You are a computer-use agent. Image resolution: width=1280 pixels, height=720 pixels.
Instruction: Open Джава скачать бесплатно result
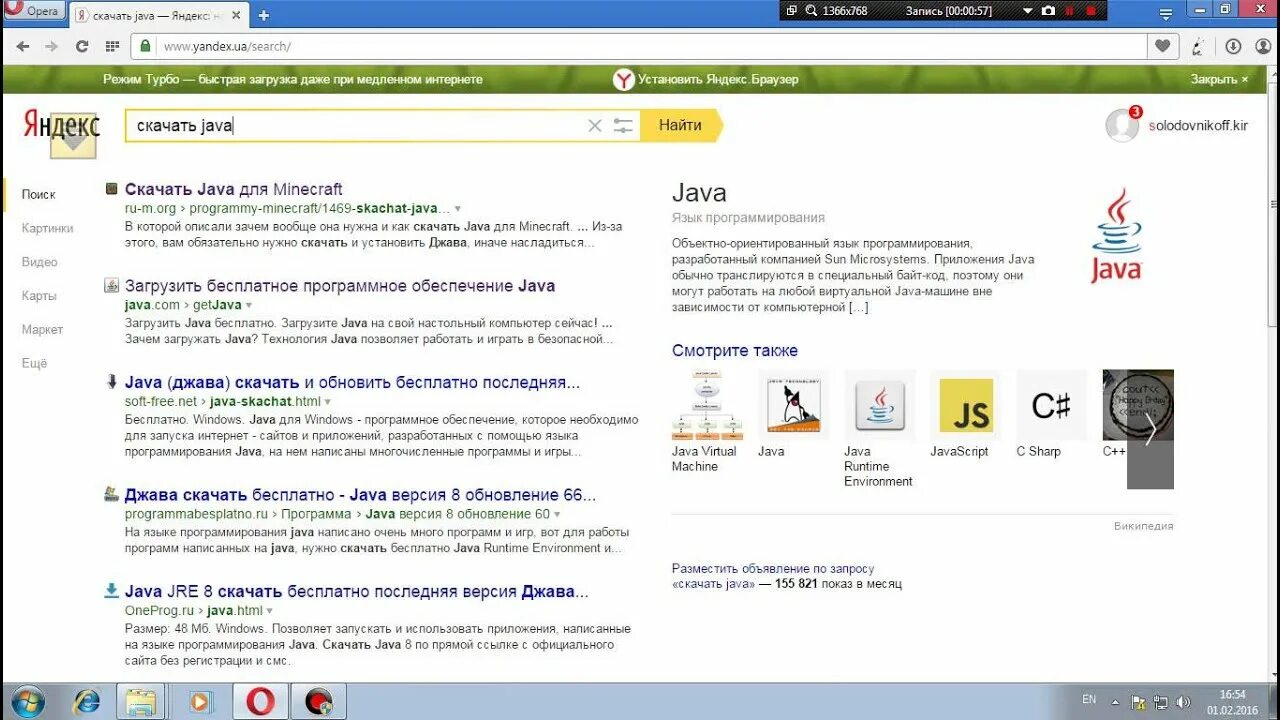click(x=360, y=495)
